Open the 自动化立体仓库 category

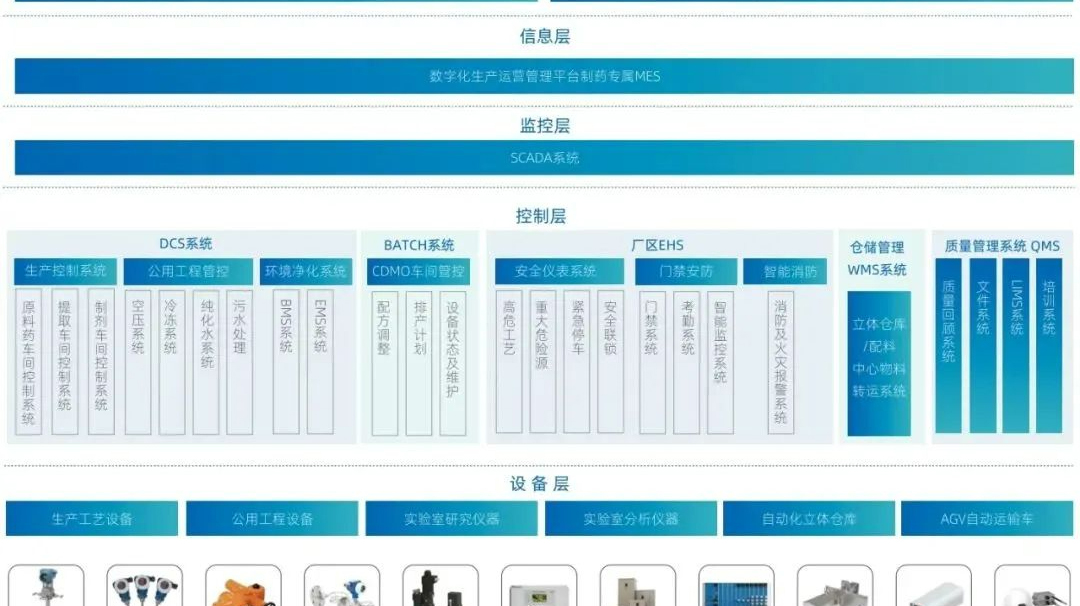(x=809, y=519)
